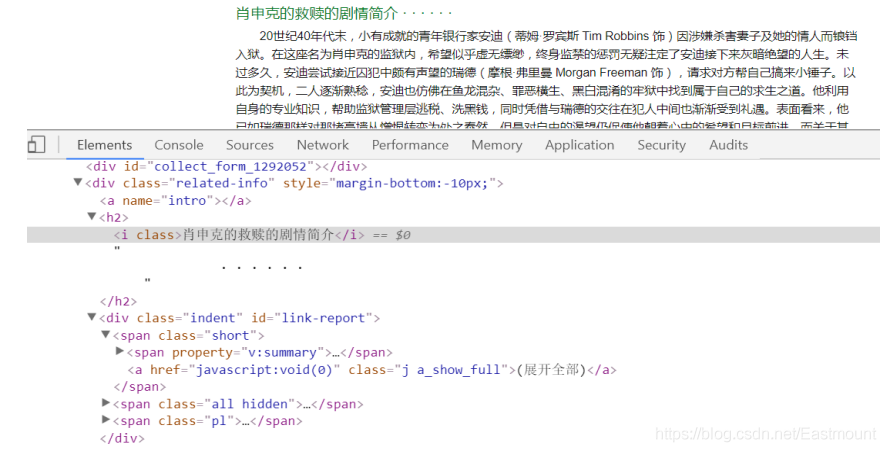Select the closing /div tag line
This screenshot has height=452, width=886.
click(x=122, y=438)
